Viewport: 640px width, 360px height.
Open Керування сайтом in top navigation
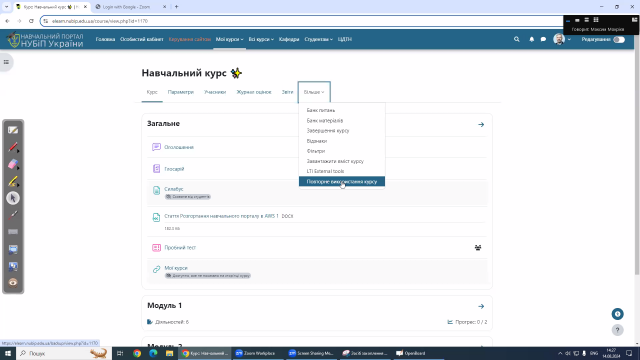pos(189,39)
